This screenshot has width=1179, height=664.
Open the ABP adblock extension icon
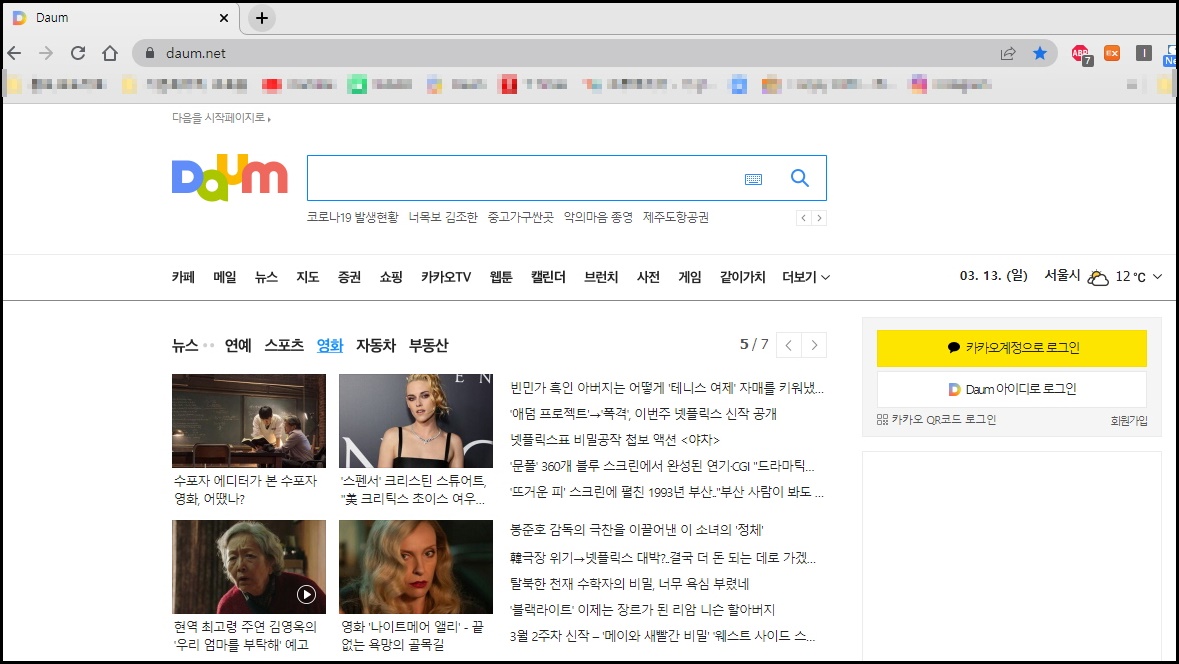point(1081,53)
